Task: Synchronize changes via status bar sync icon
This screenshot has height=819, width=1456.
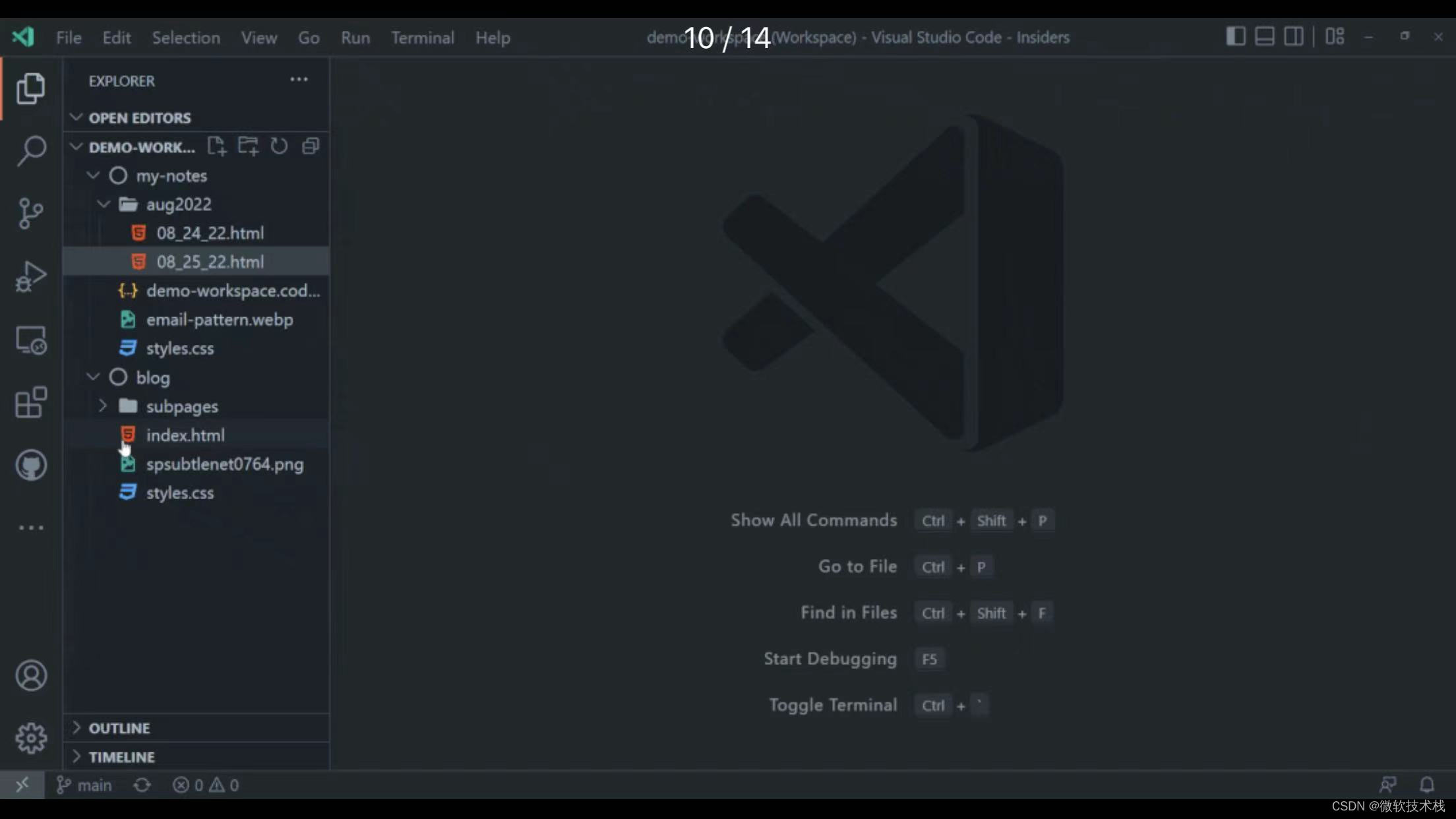Action: coord(142,785)
